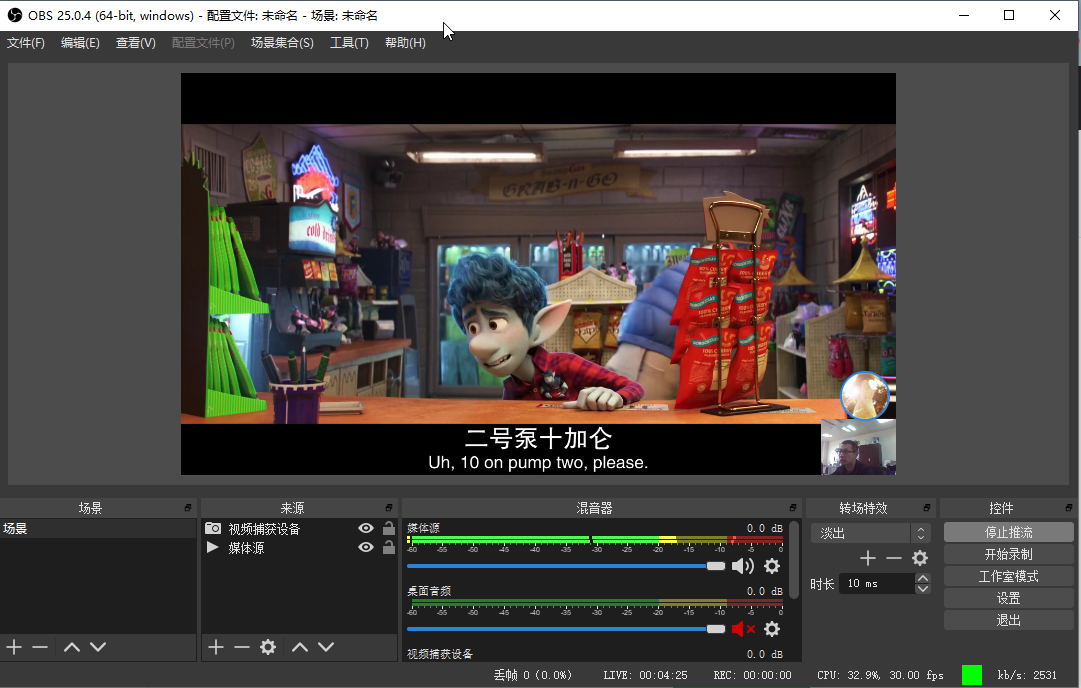Create a new scene using the plus icon
The image size is (1081, 688).
(14, 647)
